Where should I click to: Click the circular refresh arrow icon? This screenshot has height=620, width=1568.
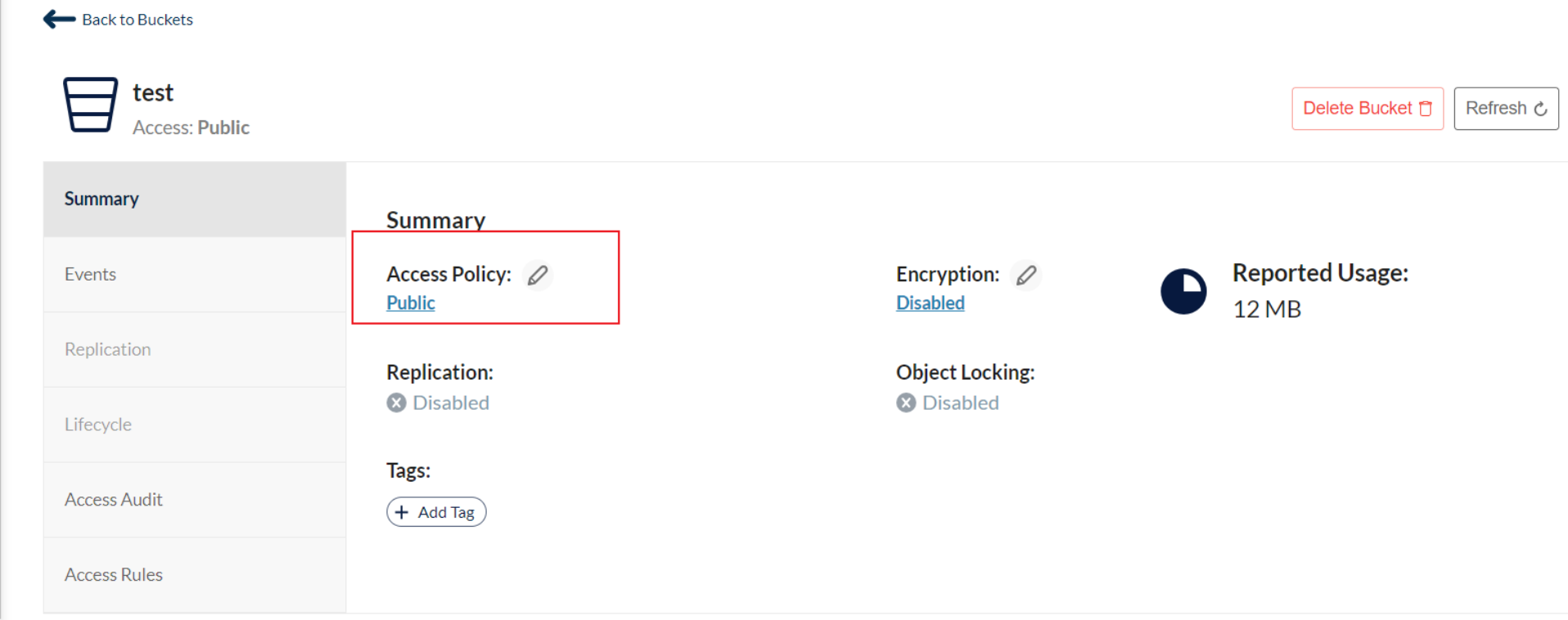coord(1540,109)
